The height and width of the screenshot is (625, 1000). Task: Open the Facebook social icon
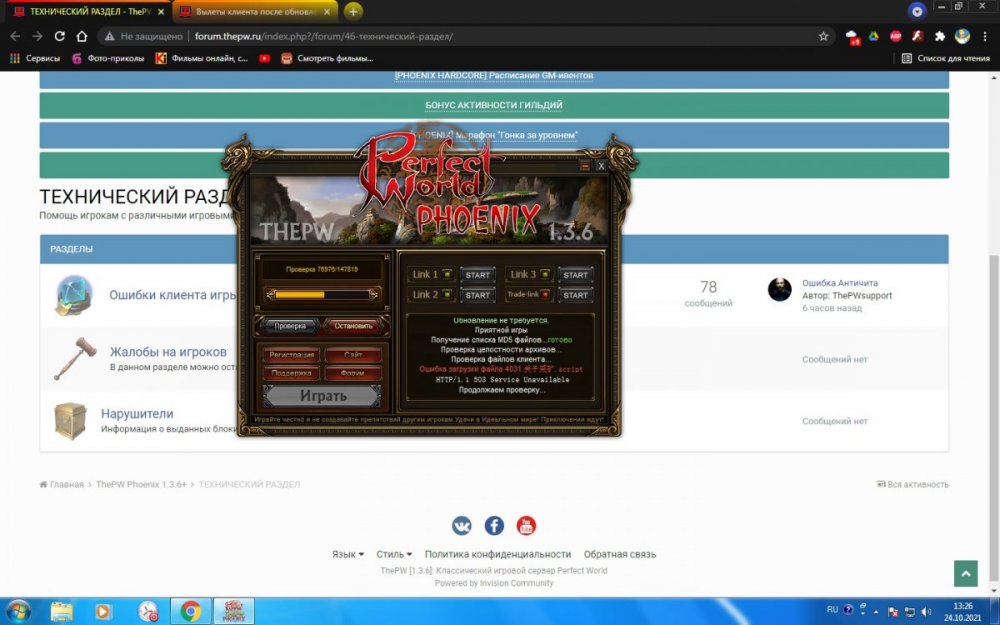tap(494, 526)
